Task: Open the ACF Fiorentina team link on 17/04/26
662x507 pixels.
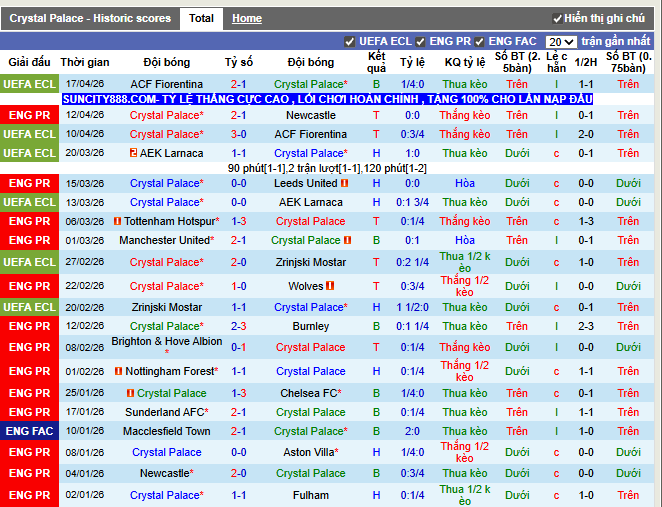Action: point(166,85)
